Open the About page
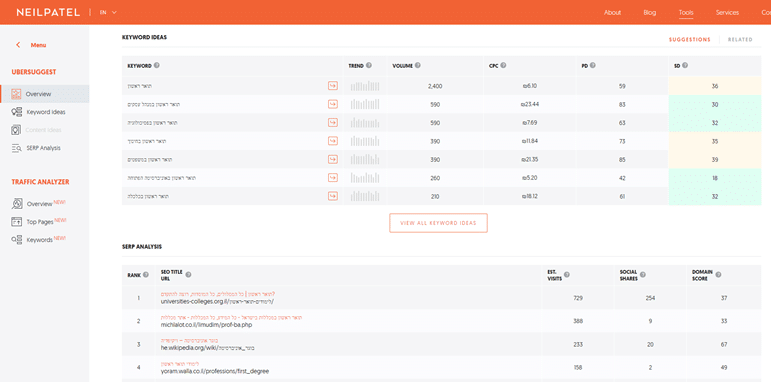 pyautogui.click(x=613, y=12)
